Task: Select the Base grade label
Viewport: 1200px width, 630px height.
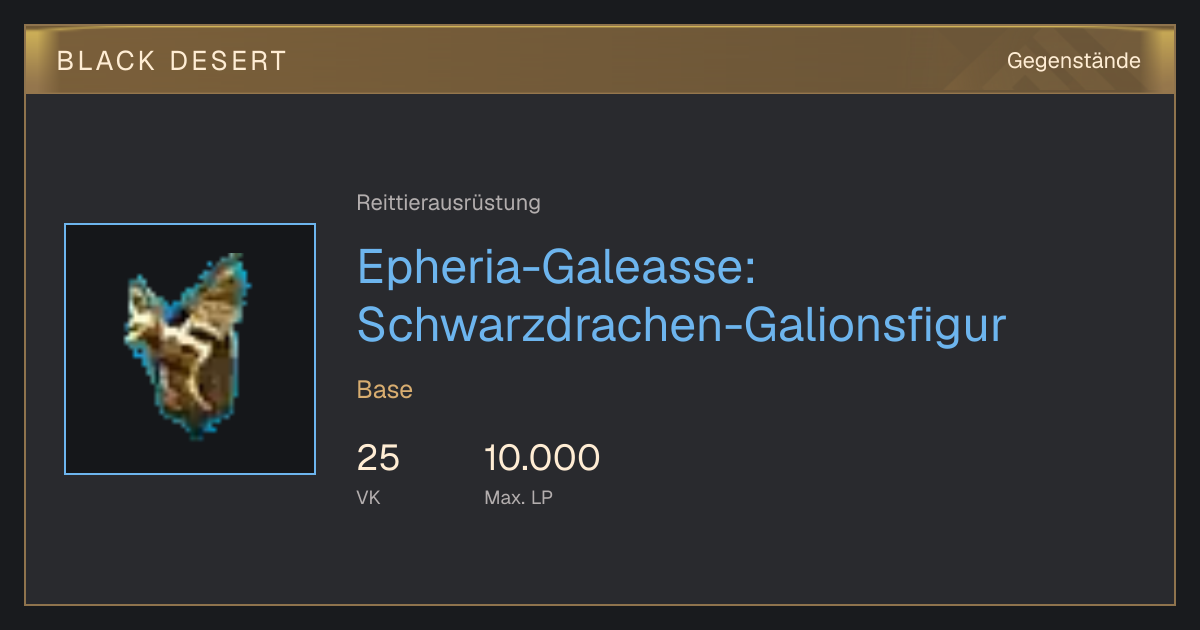Action: coord(385,390)
